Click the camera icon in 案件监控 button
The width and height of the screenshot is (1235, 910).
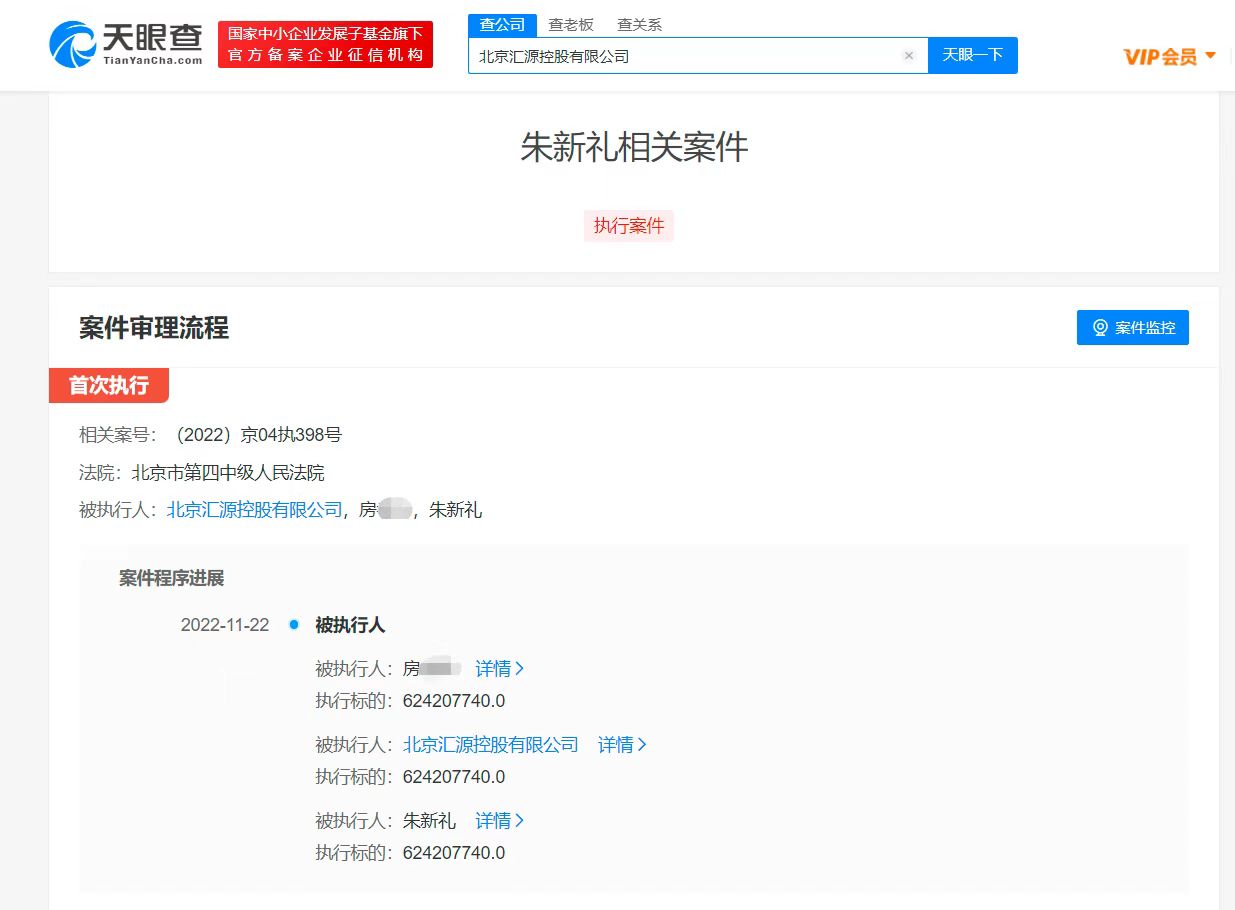pyautogui.click(x=1100, y=328)
